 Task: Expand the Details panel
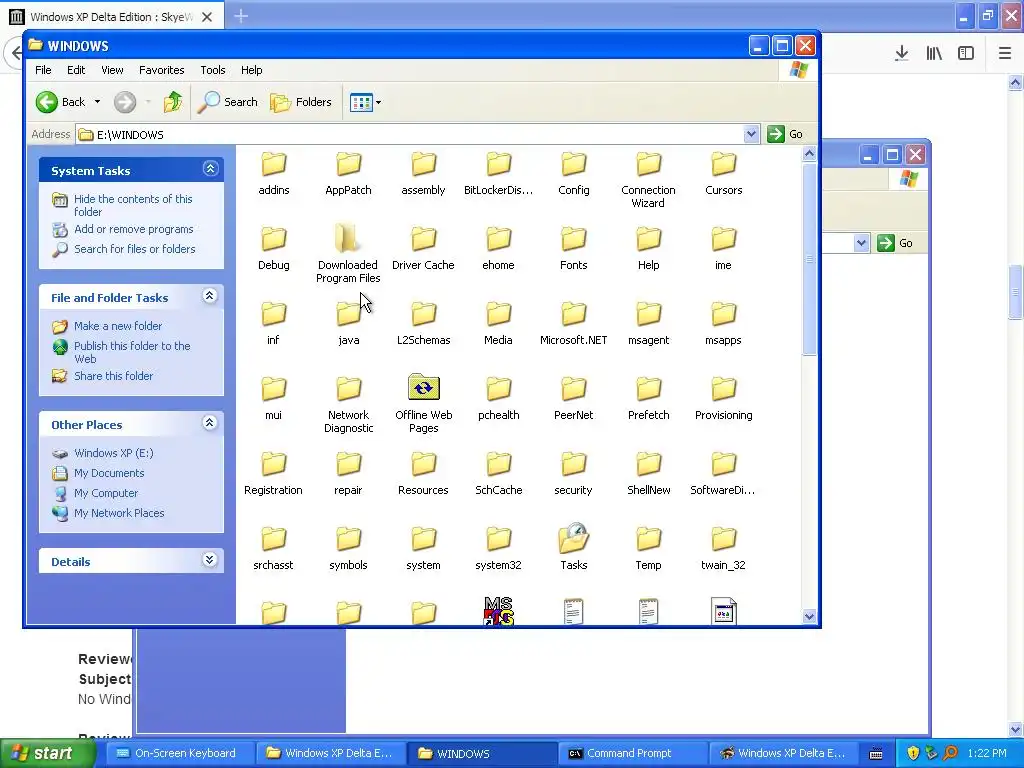pos(210,560)
